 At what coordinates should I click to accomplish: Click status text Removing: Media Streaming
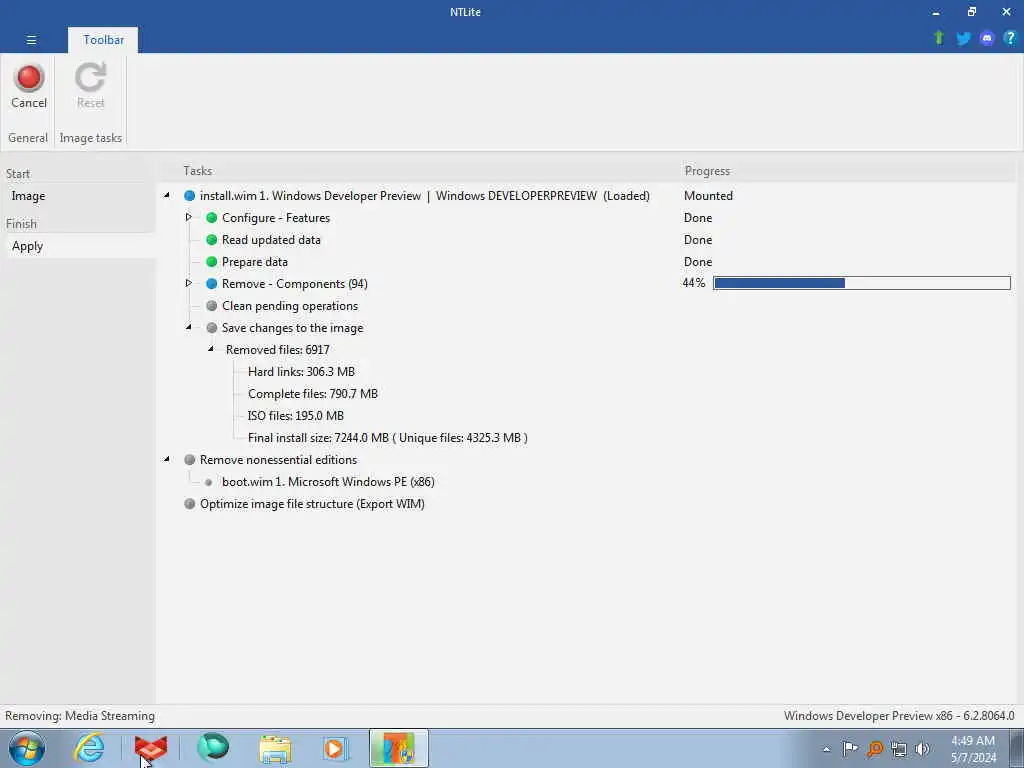pos(80,716)
